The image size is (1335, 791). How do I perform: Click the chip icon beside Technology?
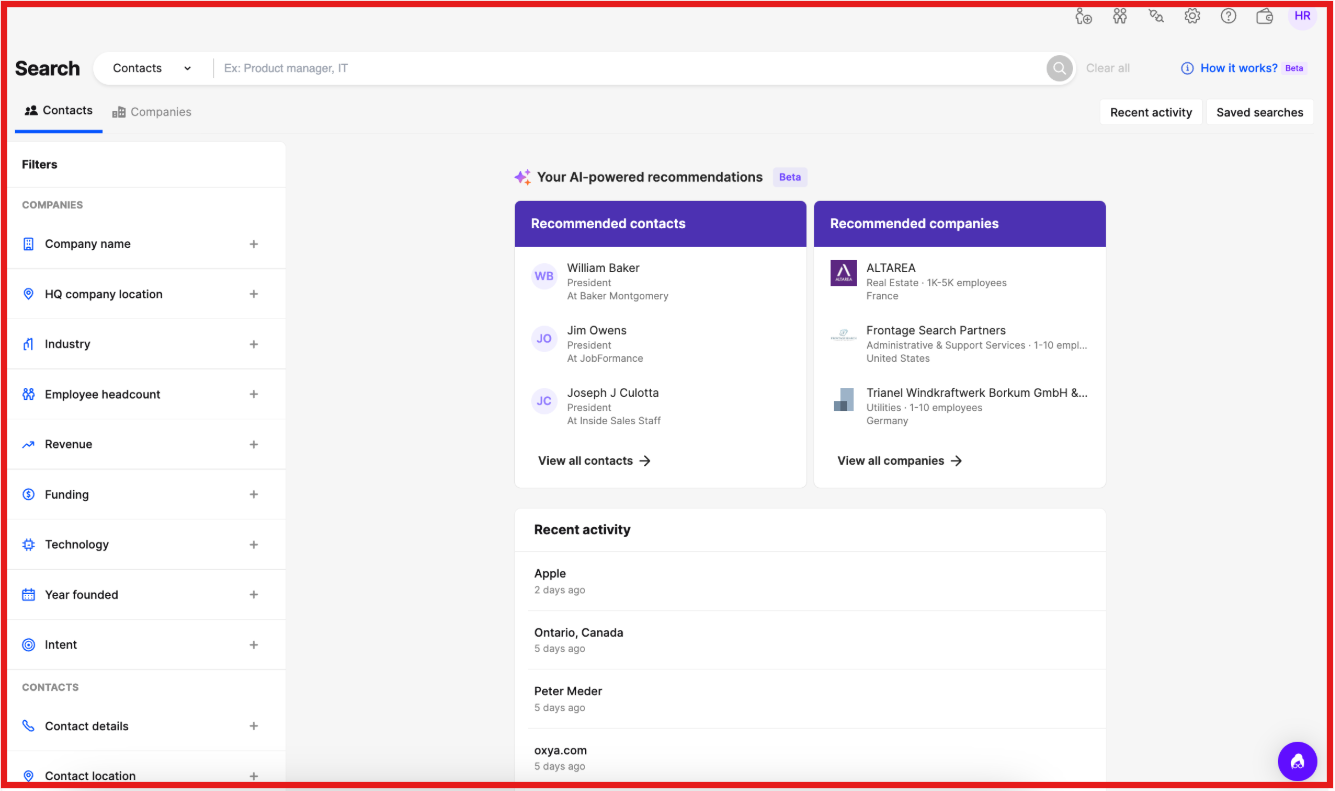(28, 545)
